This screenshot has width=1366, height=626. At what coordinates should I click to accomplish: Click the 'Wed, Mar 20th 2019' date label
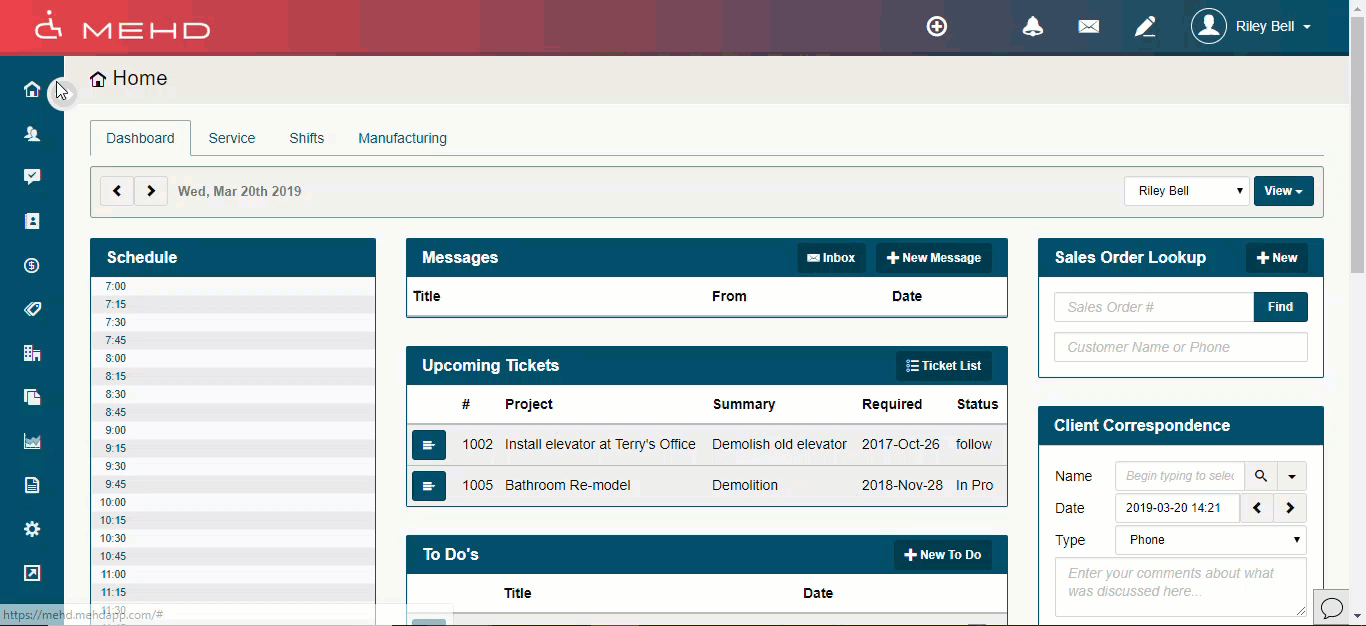[x=240, y=191]
